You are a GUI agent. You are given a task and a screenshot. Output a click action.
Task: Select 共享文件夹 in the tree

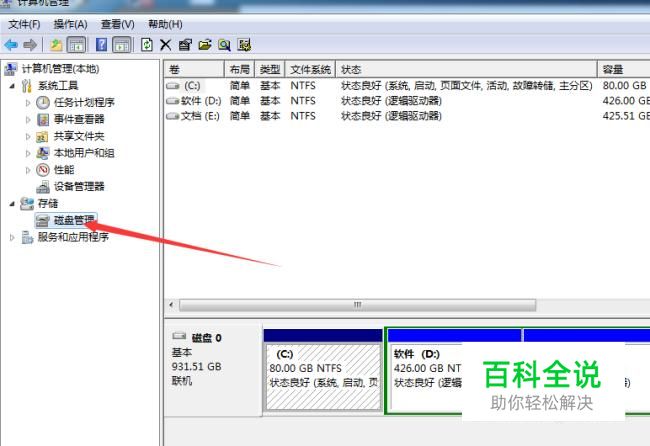click(x=79, y=136)
